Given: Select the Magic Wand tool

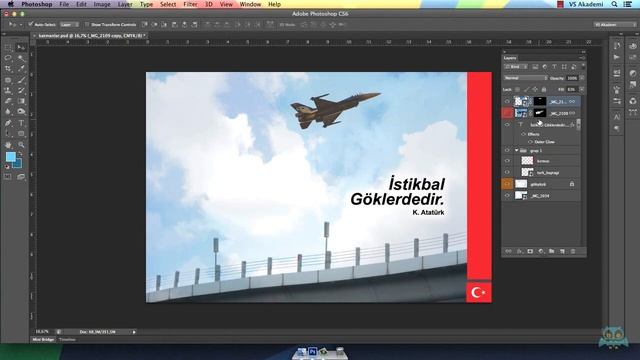Looking at the screenshot, I should [21, 58].
